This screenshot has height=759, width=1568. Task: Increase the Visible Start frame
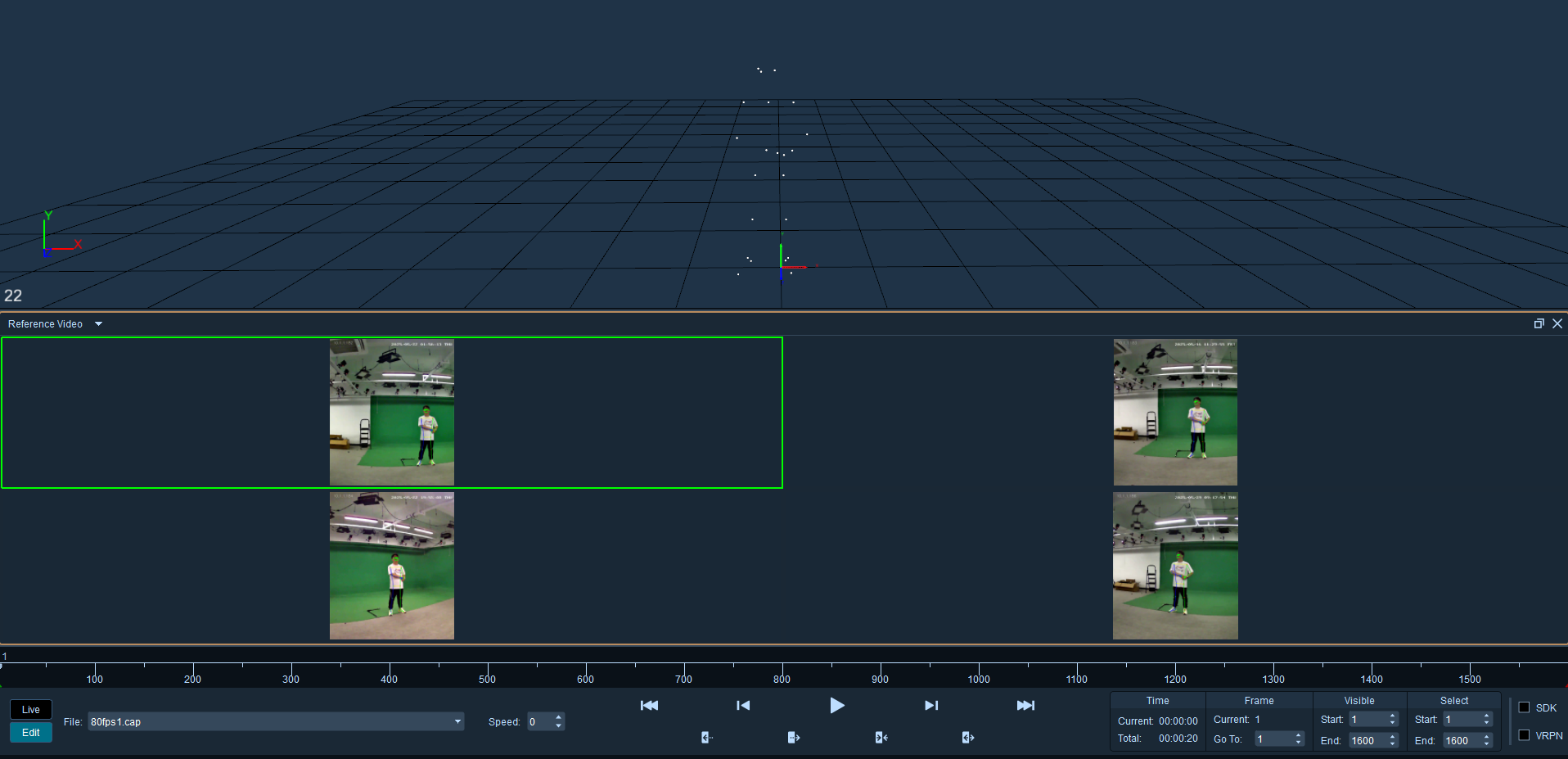[x=1392, y=716]
